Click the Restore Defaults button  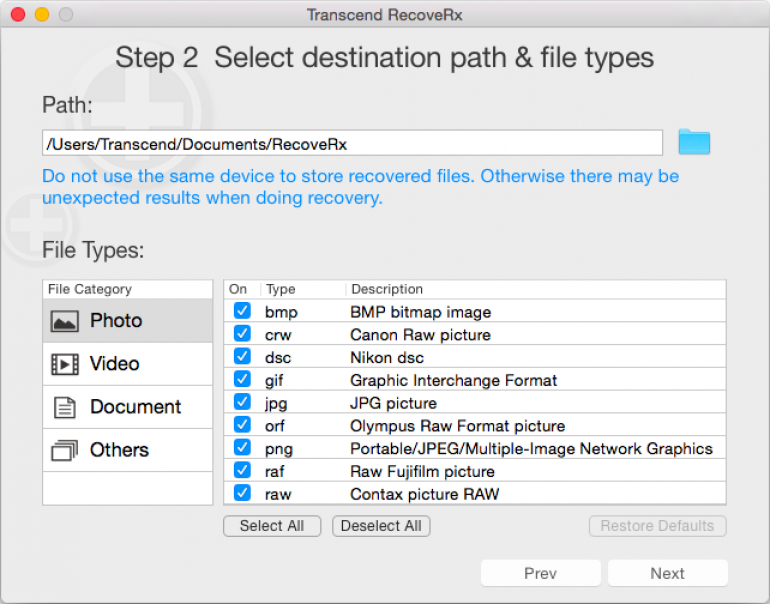657,526
